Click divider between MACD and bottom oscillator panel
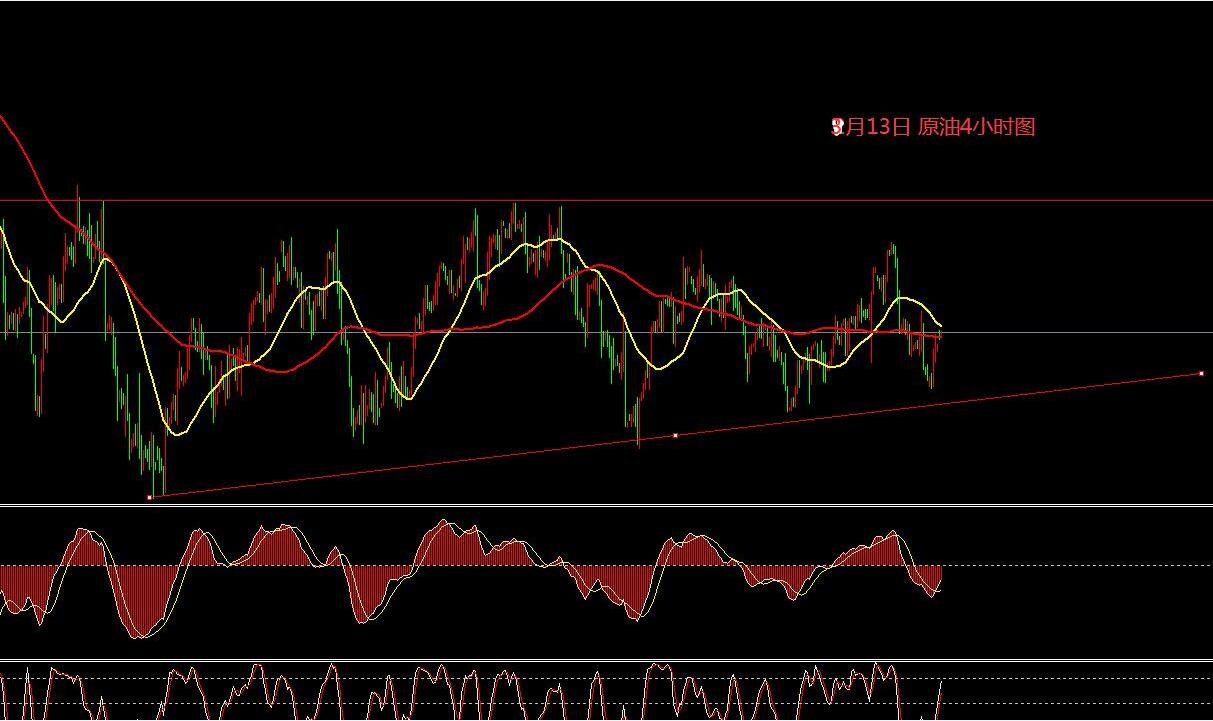This screenshot has height=721, width=1213. pyautogui.click(x=600, y=660)
